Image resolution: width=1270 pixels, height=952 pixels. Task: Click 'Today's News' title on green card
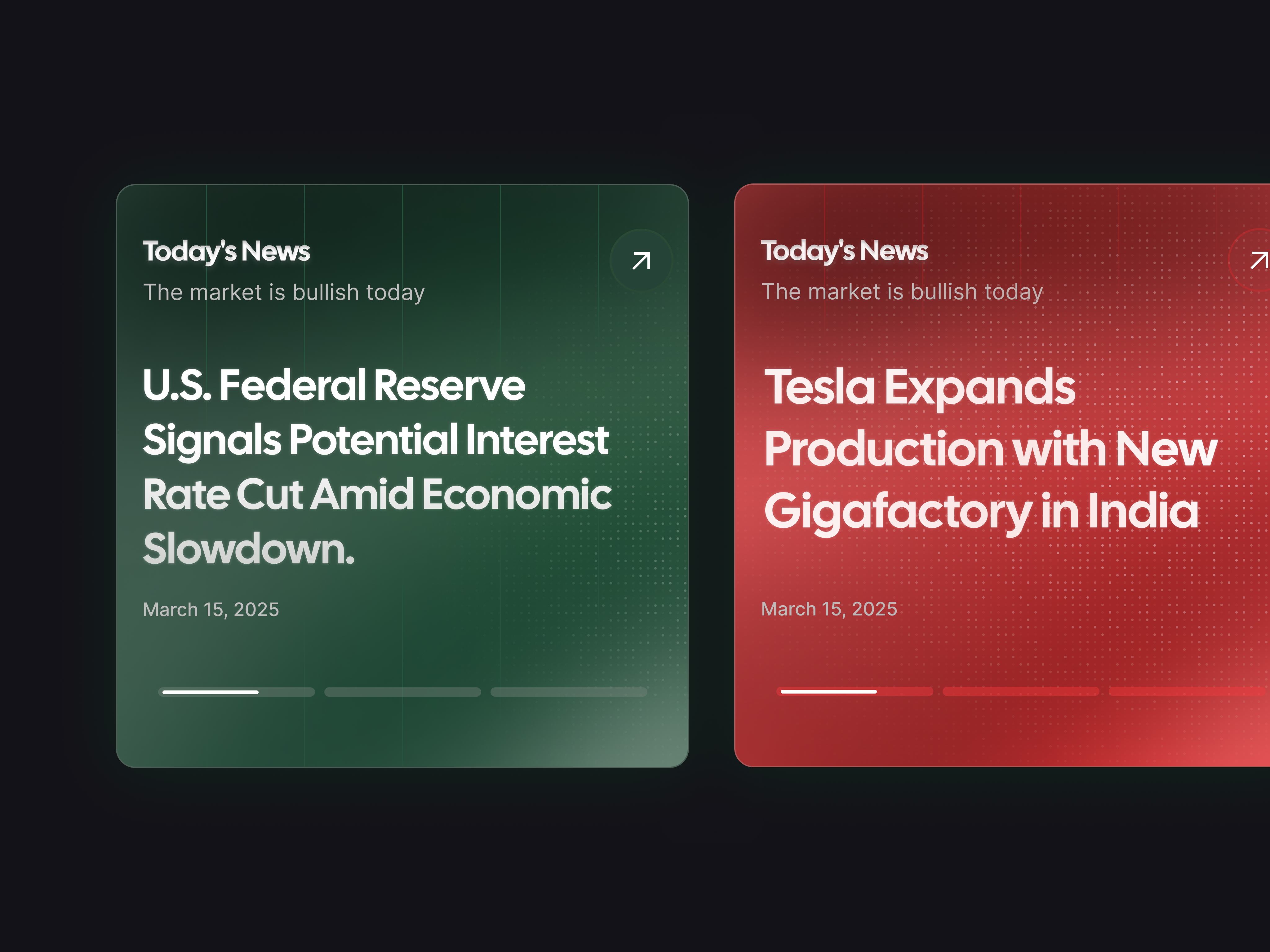point(226,251)
